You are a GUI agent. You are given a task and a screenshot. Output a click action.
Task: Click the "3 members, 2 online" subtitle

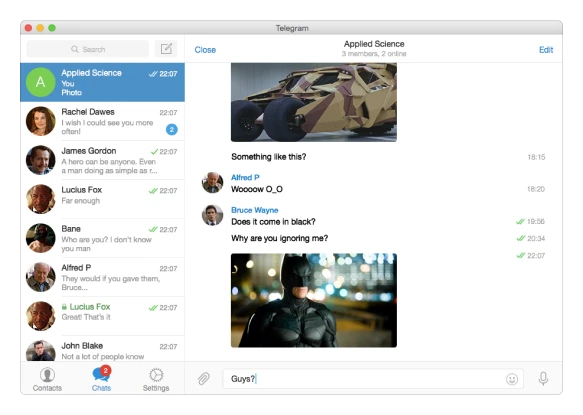(374, 54)
